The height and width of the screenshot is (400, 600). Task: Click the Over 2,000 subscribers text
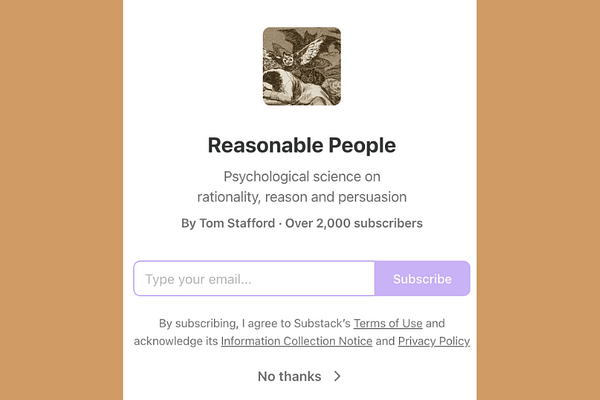pos(354,223)
